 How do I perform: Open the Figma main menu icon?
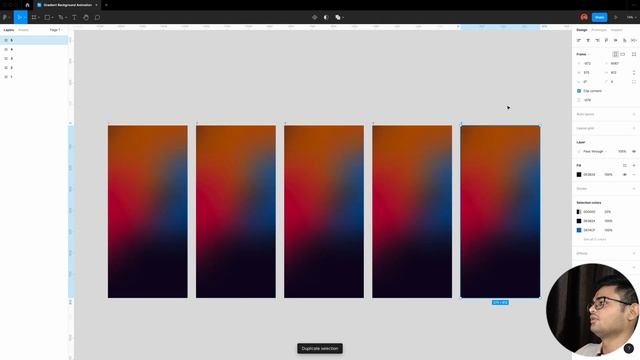(x=6, y=18)
